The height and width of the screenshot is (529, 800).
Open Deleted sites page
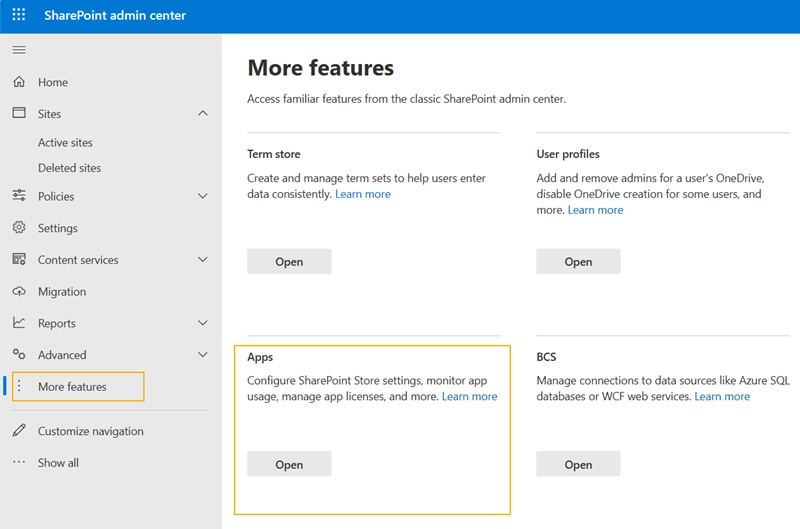(x=69, y=168)
